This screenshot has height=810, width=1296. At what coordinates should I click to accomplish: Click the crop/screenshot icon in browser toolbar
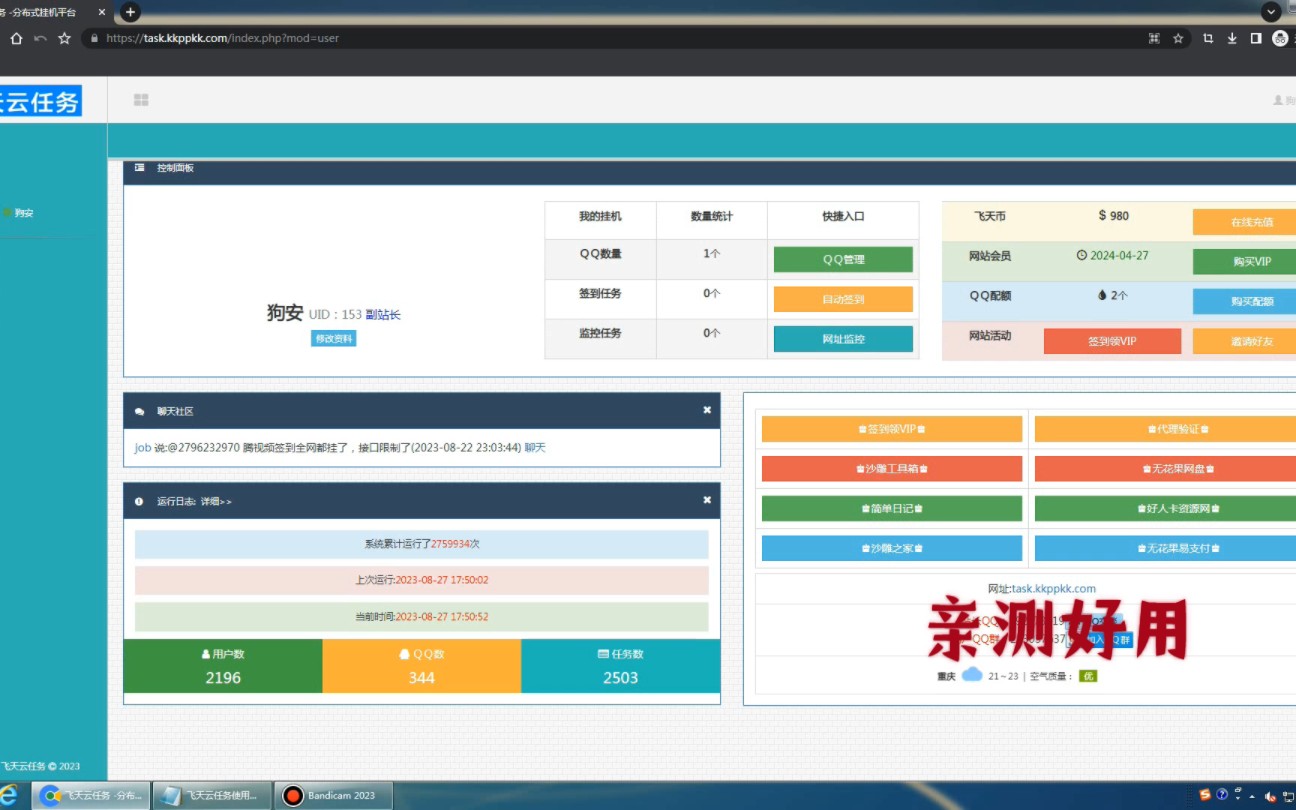click(1208, 38)
